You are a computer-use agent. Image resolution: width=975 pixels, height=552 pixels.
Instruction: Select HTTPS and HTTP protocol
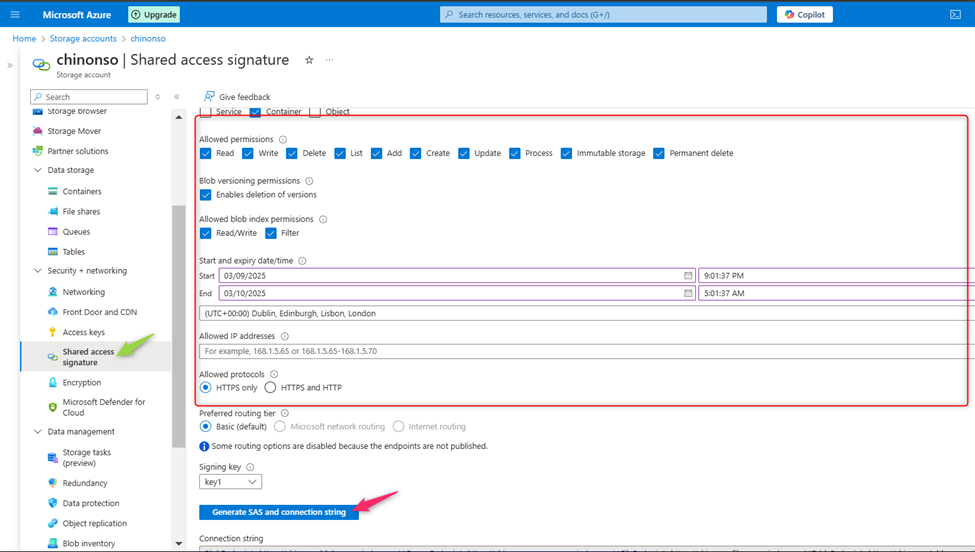tap(270, 387)
